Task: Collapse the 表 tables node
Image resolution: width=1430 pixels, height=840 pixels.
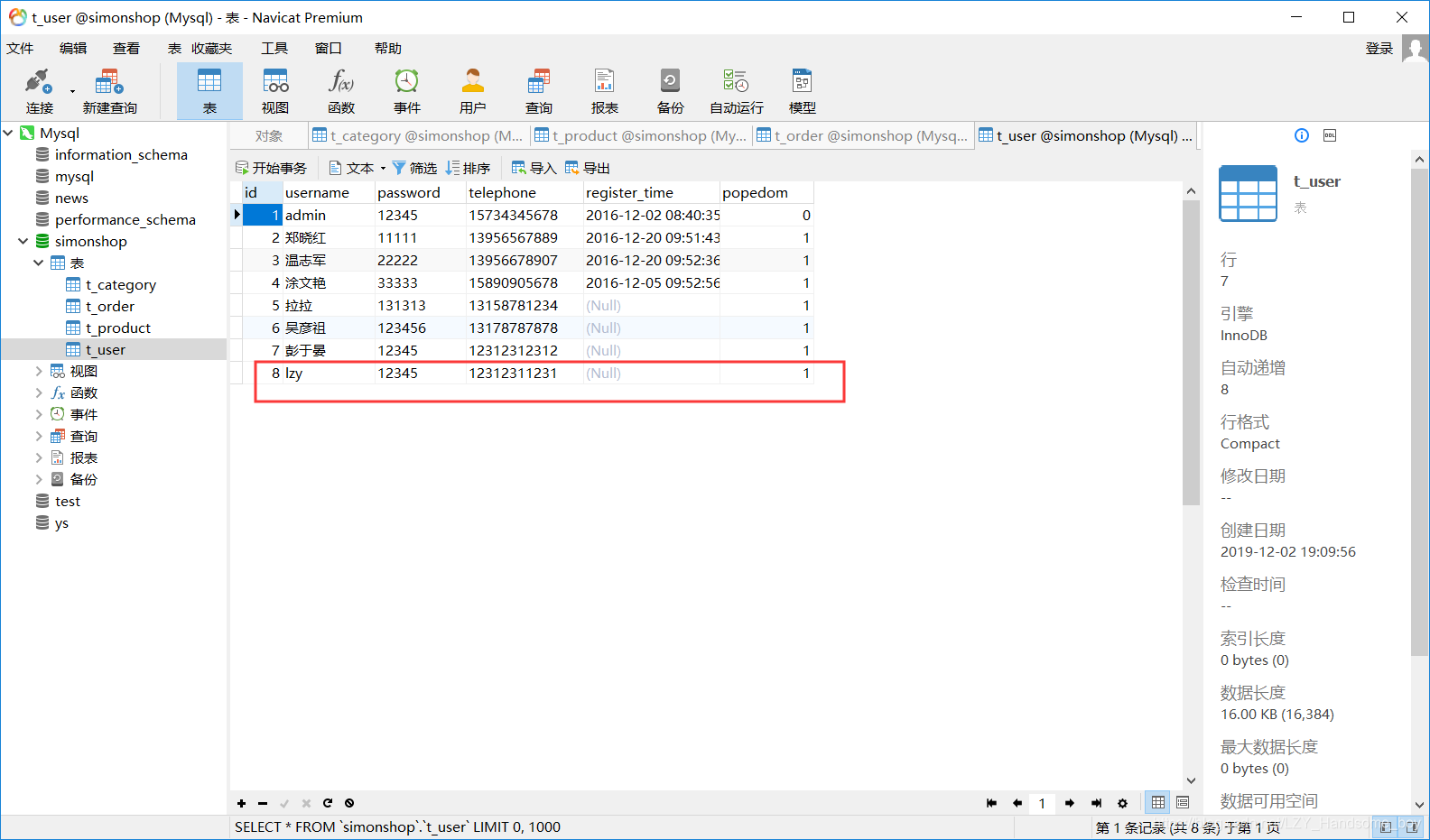Action: pyautogui.click(x=39, y=263)
